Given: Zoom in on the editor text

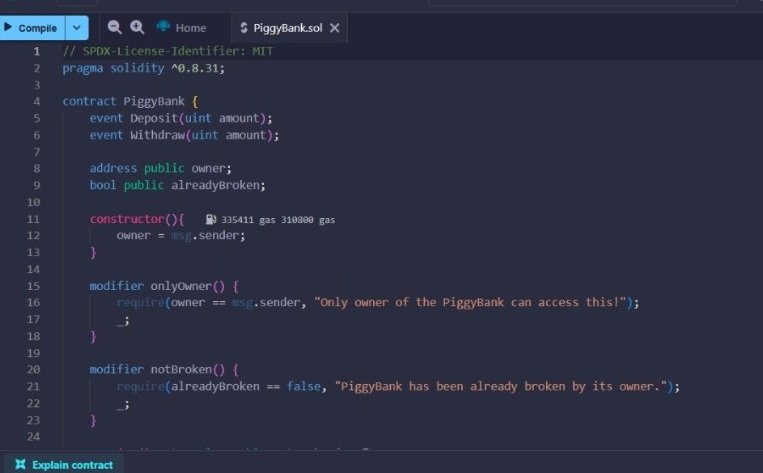Looking at the screenshot, I should [137, 27].
